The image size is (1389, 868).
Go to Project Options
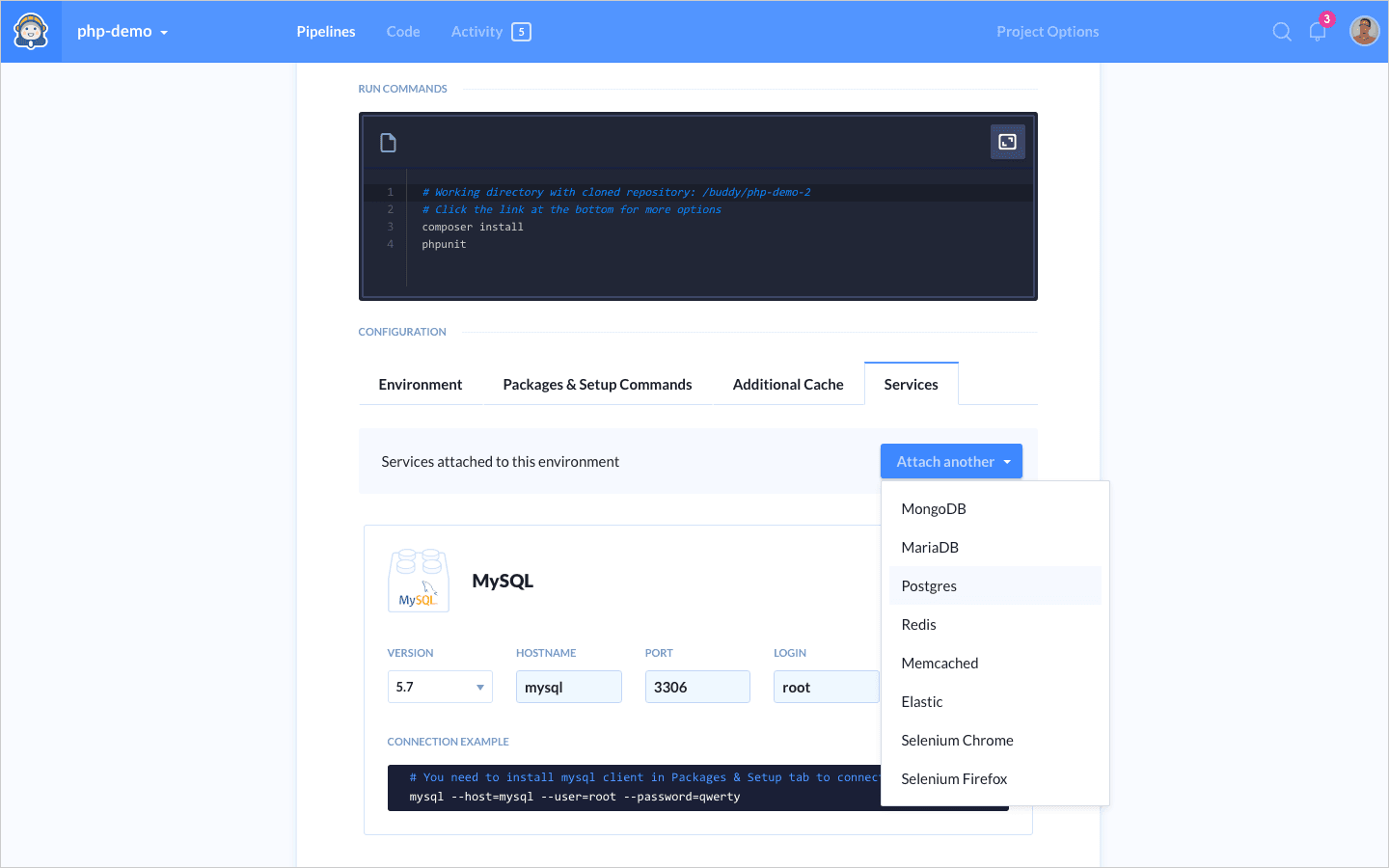tap(1048, 32)
